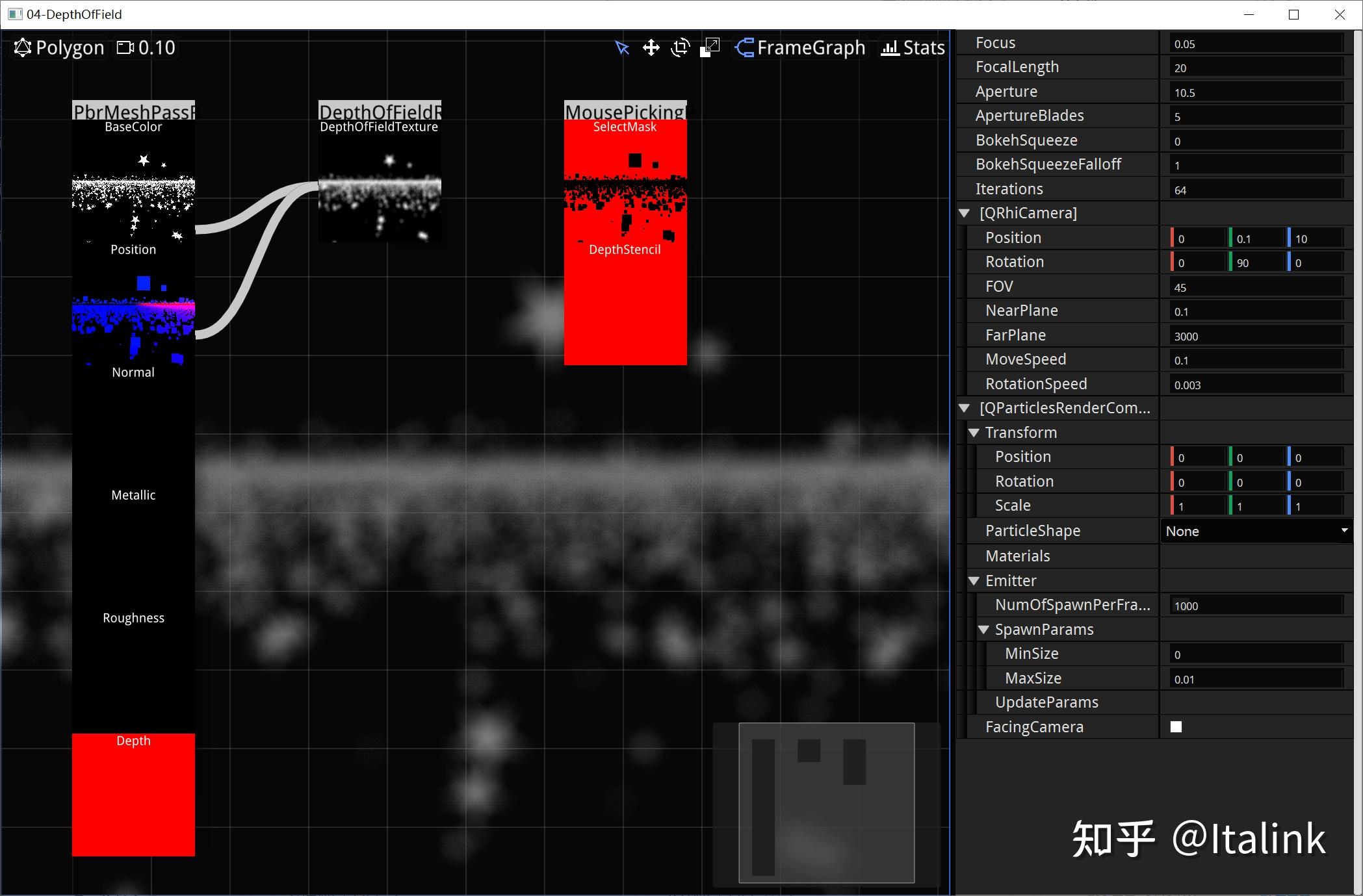Click the Roughness output label
This screenshot has height=896, width=1363.
pyautogui.click(x=133, y=618)
